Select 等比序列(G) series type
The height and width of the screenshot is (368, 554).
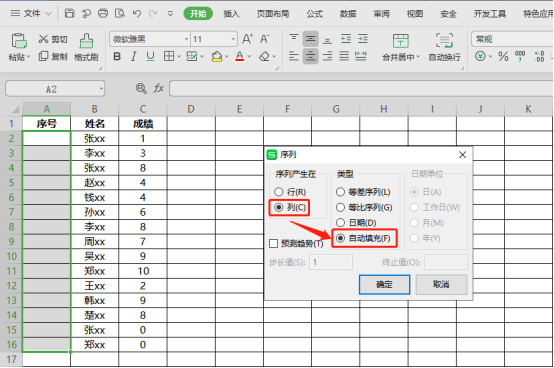coord(340,207)
